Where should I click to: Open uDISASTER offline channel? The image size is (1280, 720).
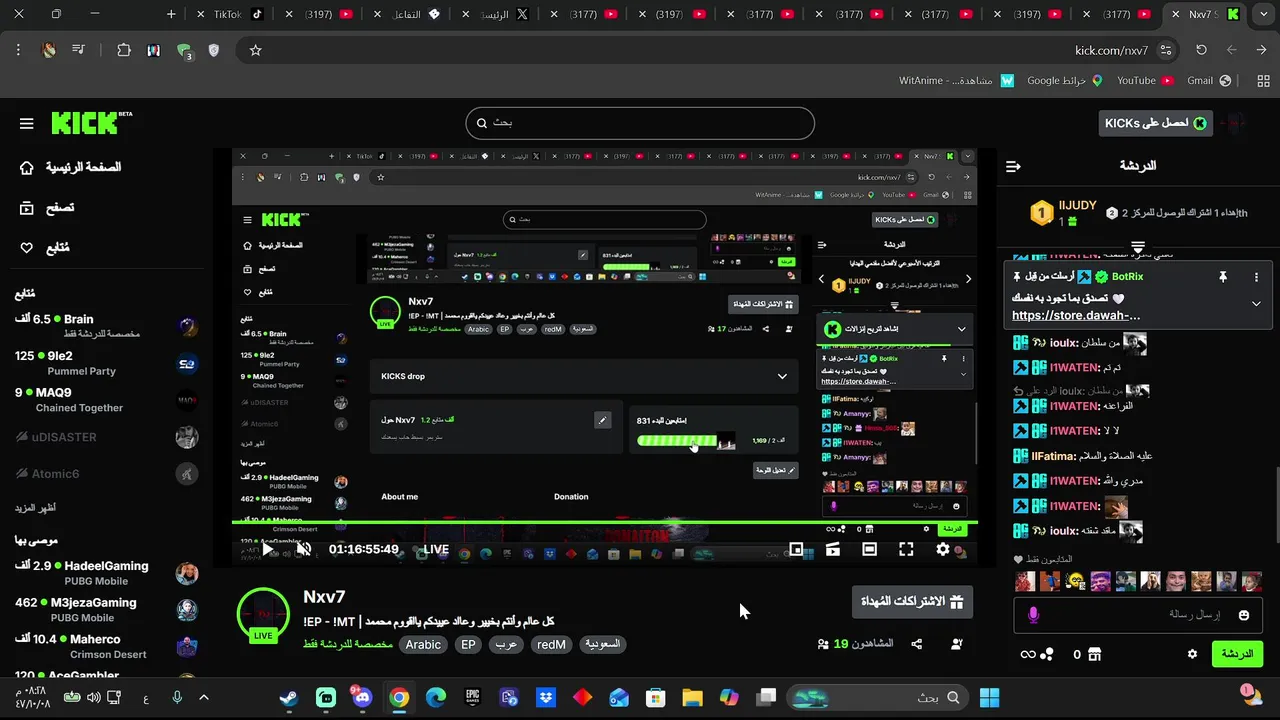pyautogui.click(x=105, y=437)
